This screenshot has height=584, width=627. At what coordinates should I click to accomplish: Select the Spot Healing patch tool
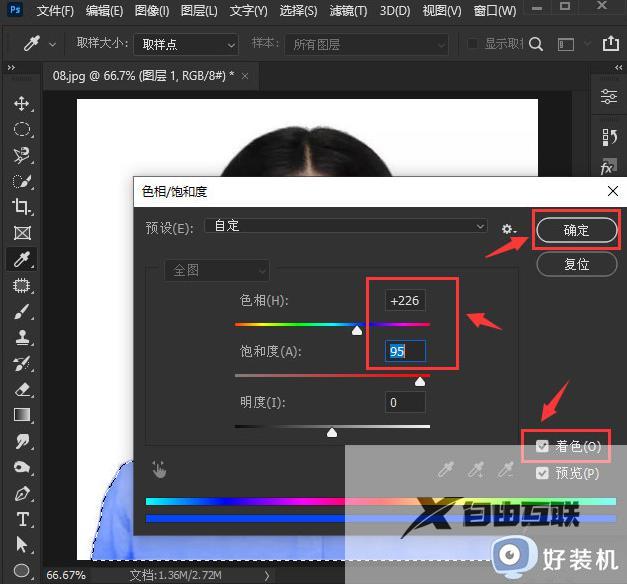click(22, 285)
